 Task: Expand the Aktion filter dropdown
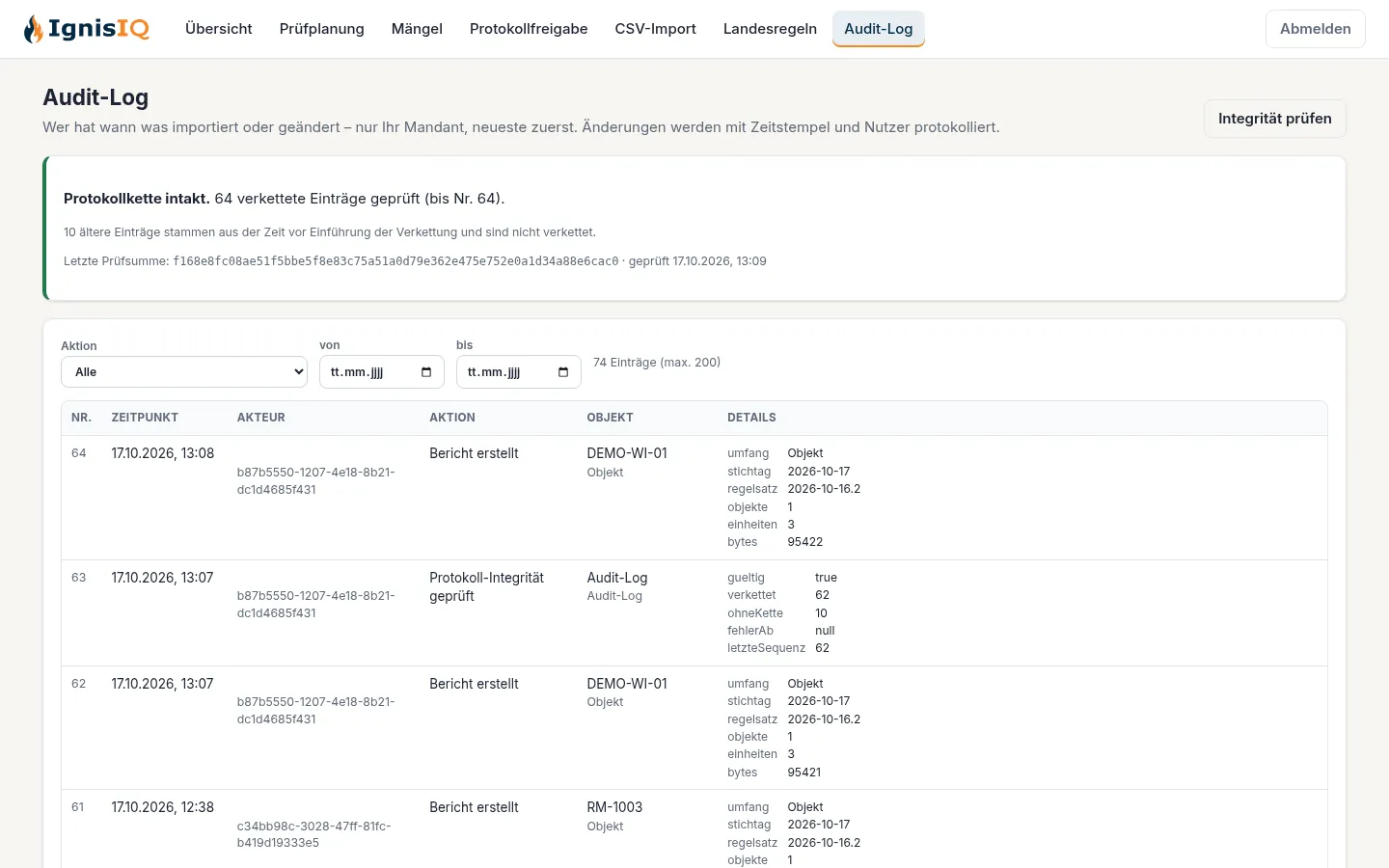184,372
